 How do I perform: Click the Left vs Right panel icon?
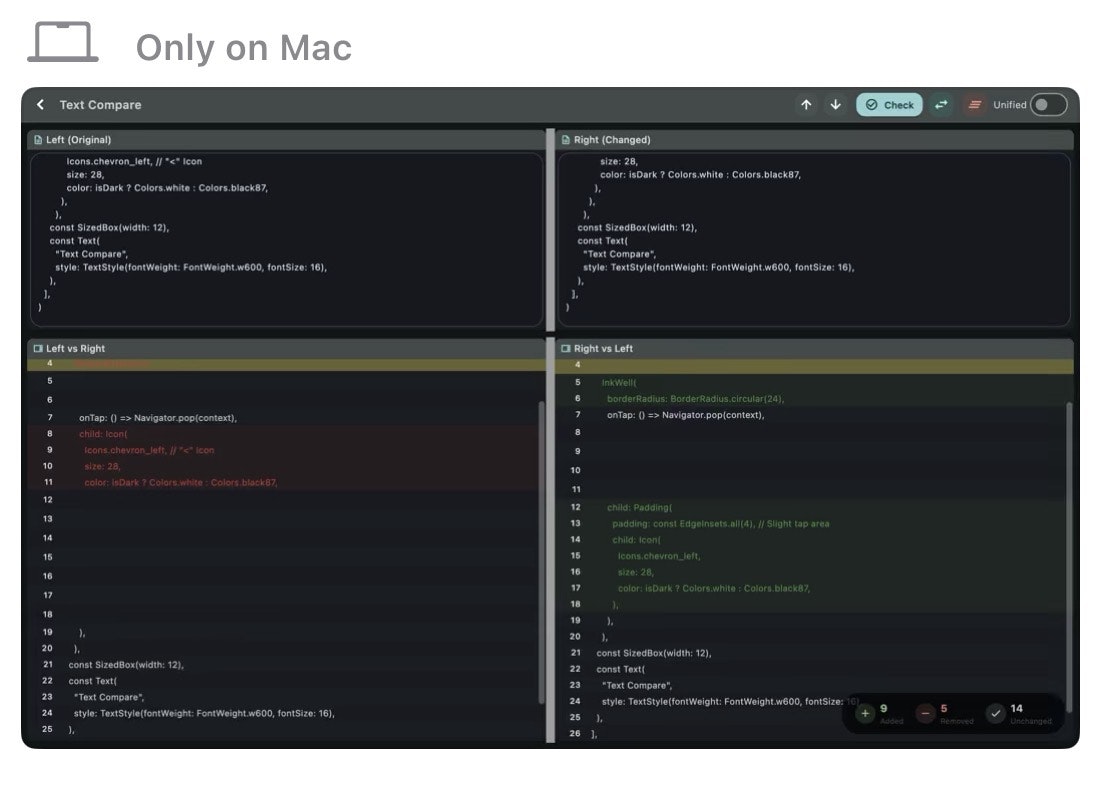(38, 349)
